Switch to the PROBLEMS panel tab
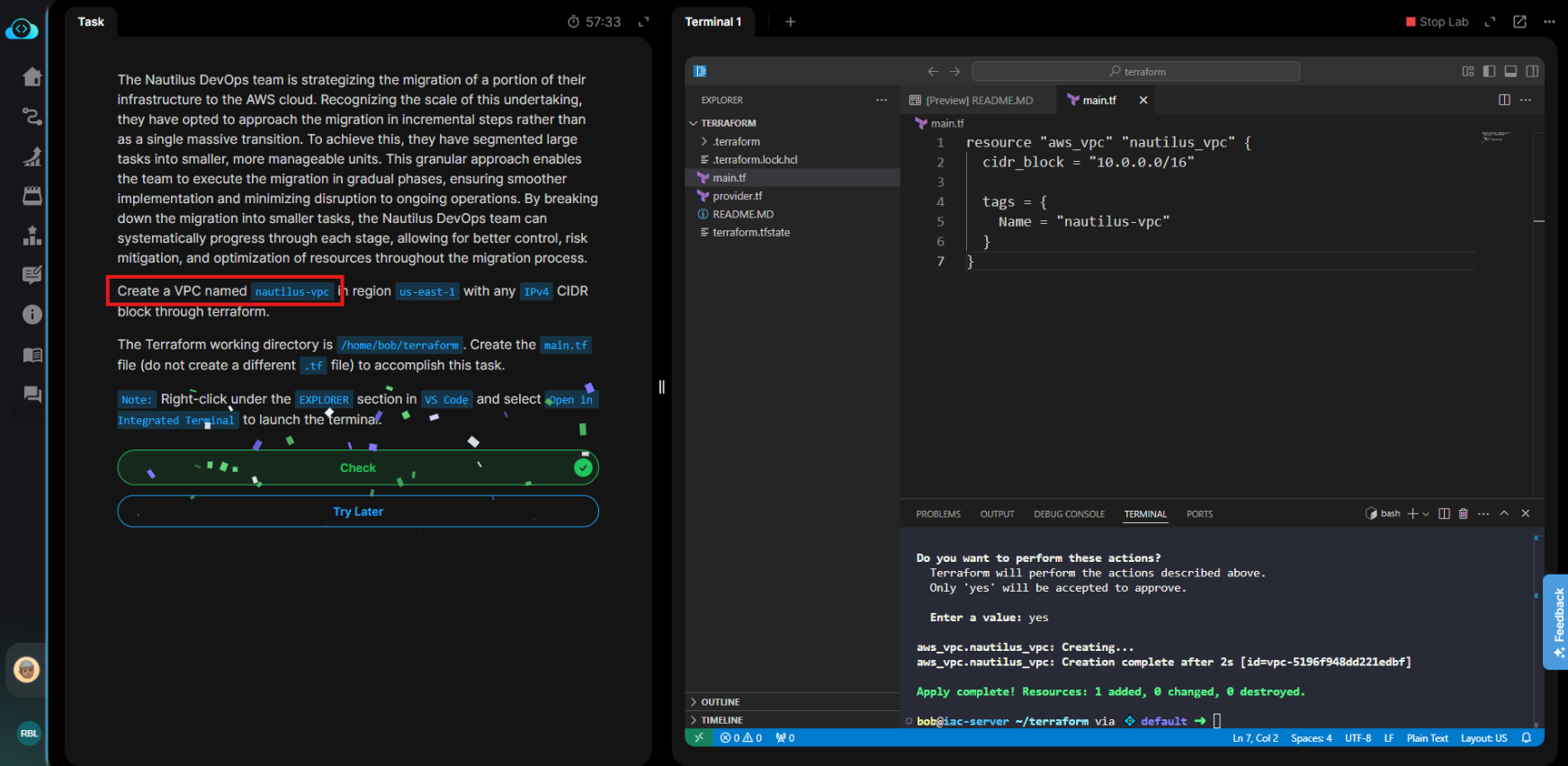Viewport: 1568px width, 766px height. [937, 514]
